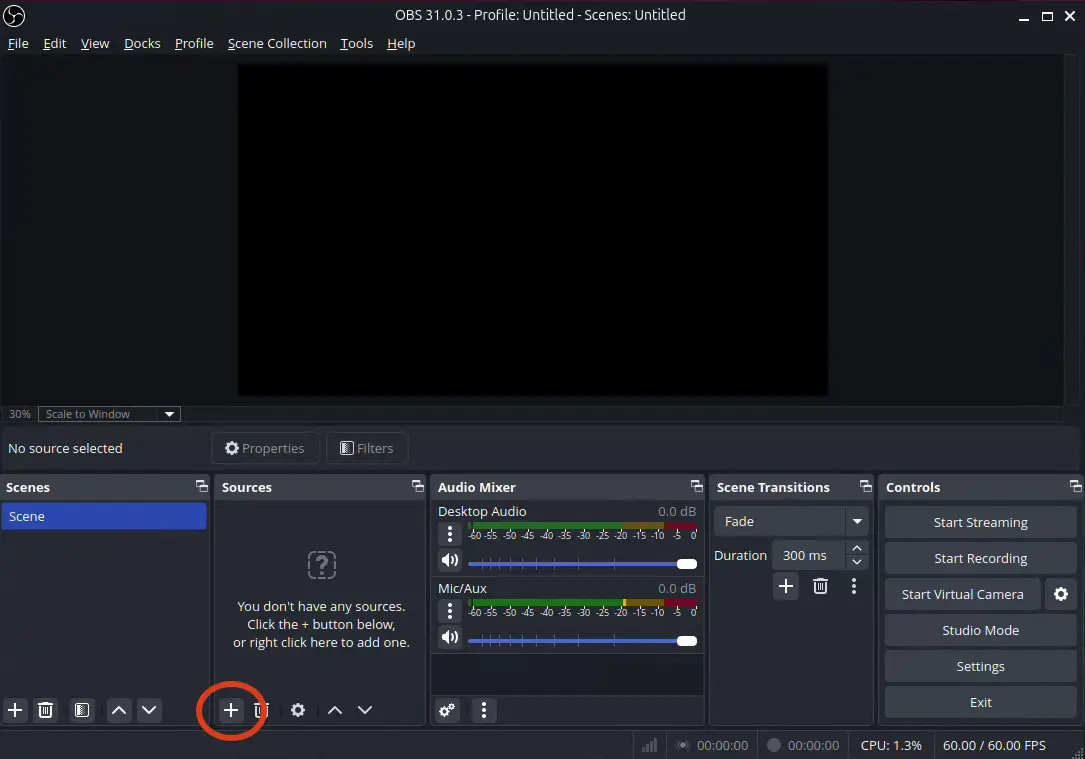Open Desktop Audio three-dot options menu
This screenshot has height=759, width=1085.
pyautogui.click(x=450, y=534)
